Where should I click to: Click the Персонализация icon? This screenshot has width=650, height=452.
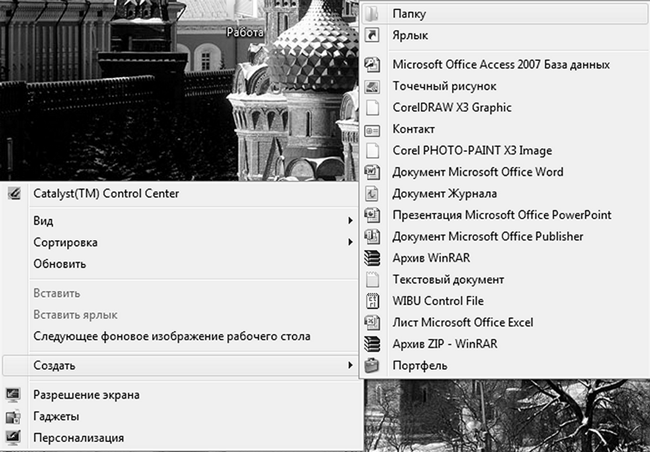(14, 438)
